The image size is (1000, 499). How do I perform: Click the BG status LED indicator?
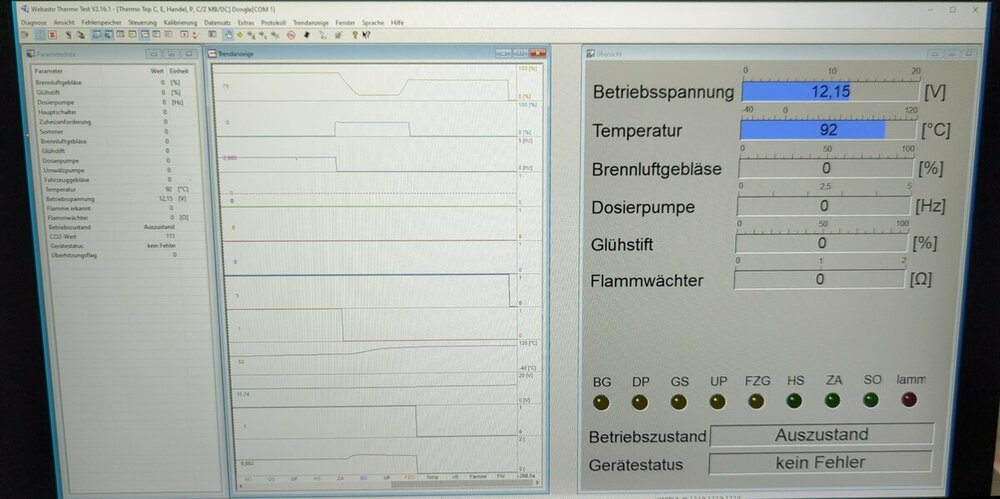[x=601, y=402]
